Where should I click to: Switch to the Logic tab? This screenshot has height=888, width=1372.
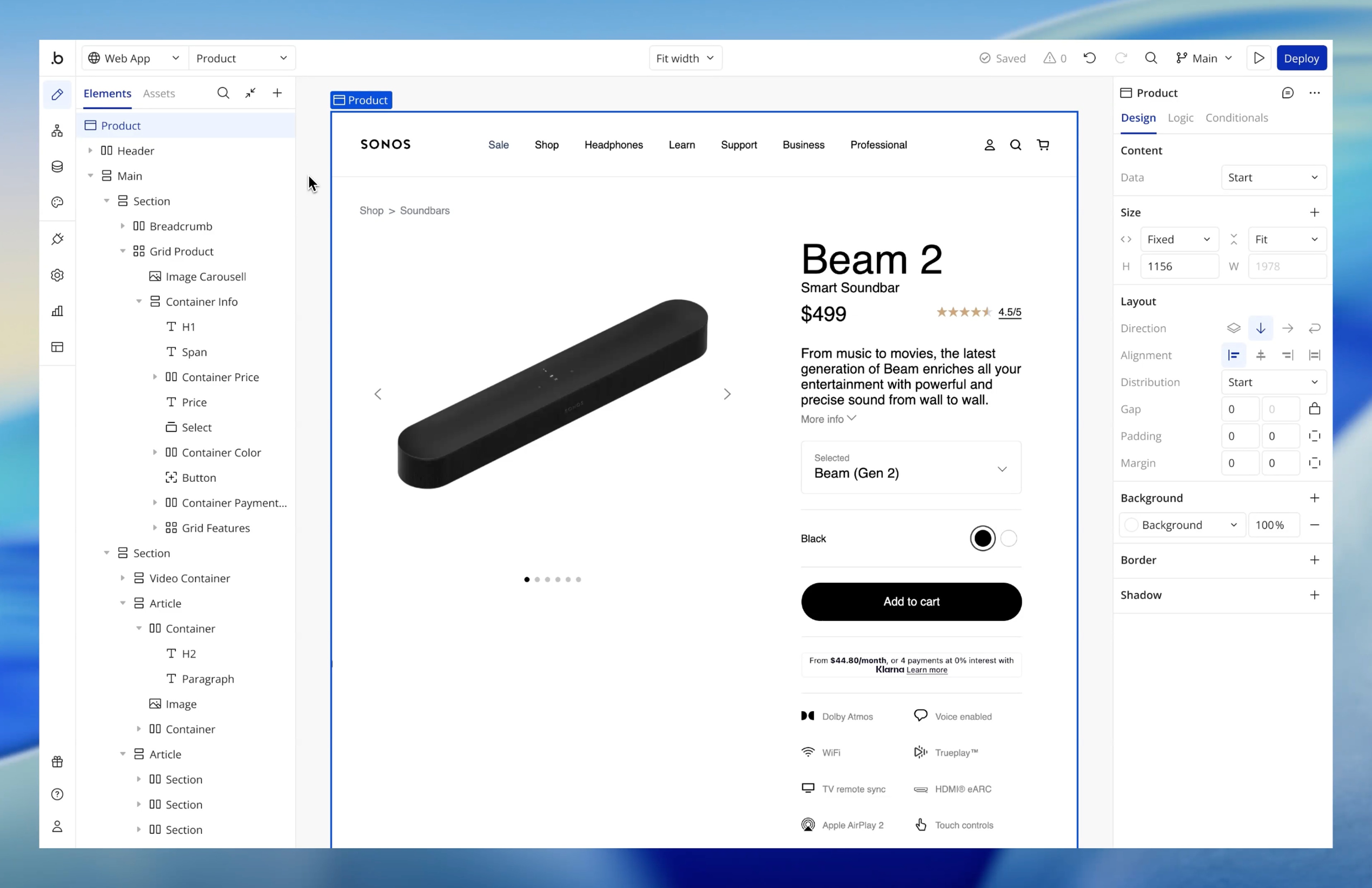click(1180, 118)
